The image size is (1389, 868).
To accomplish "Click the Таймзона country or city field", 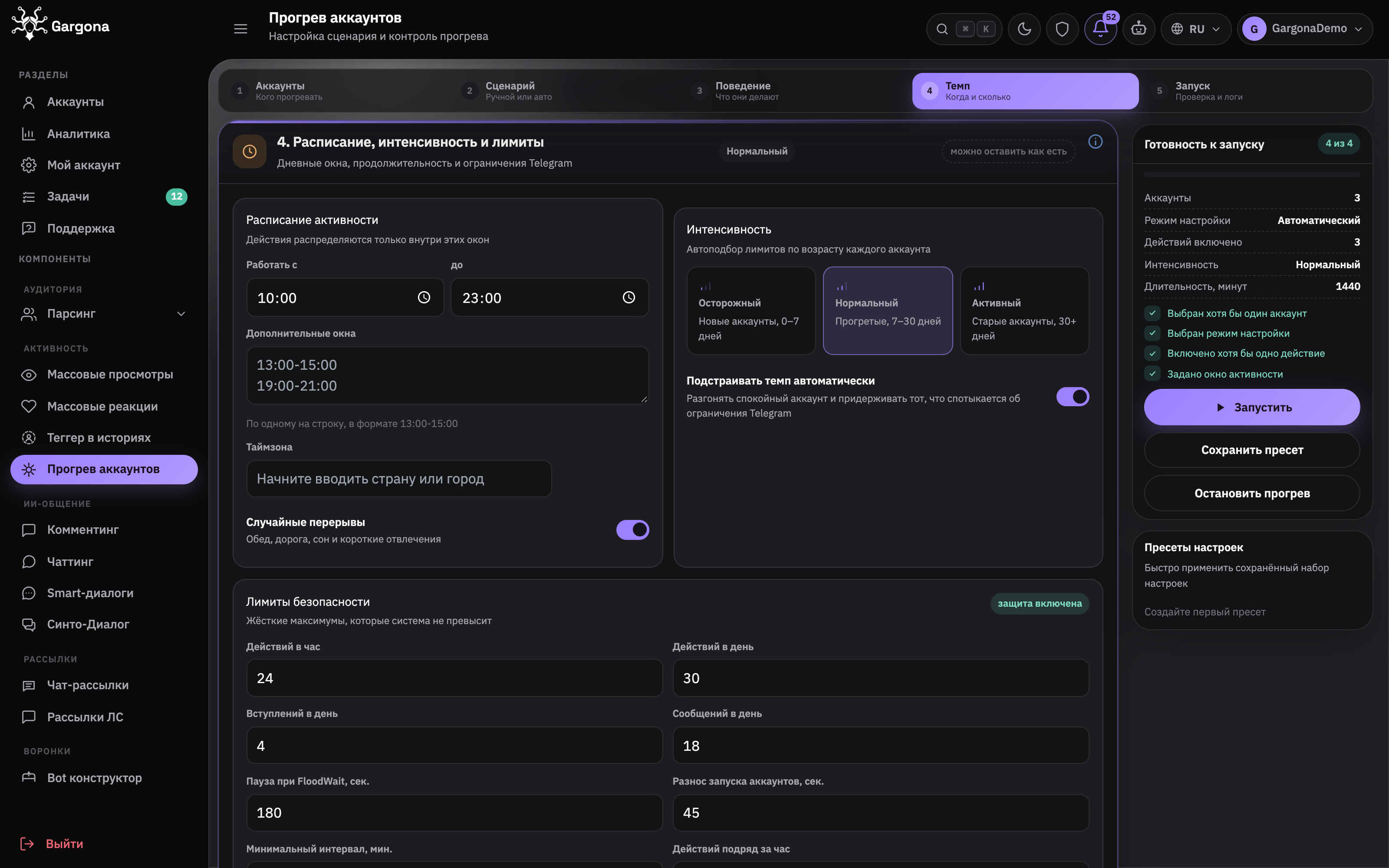I will click(399, 479).
